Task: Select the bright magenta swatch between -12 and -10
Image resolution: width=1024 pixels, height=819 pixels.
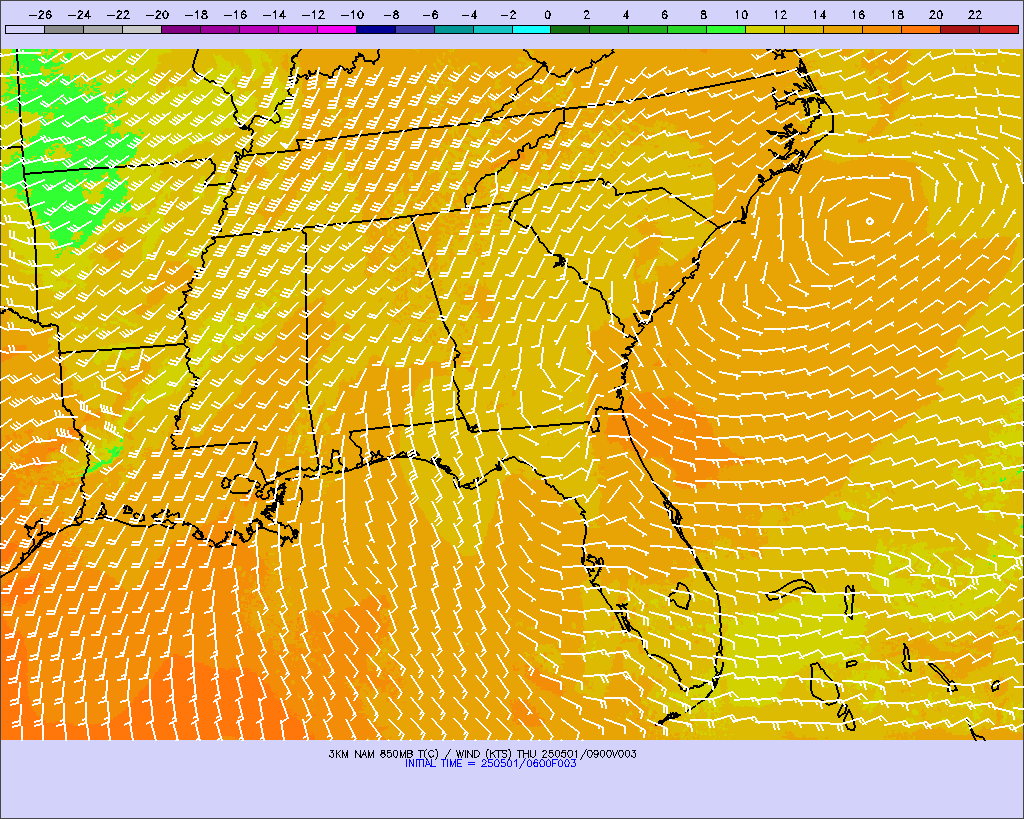Action: pos(336,29)
